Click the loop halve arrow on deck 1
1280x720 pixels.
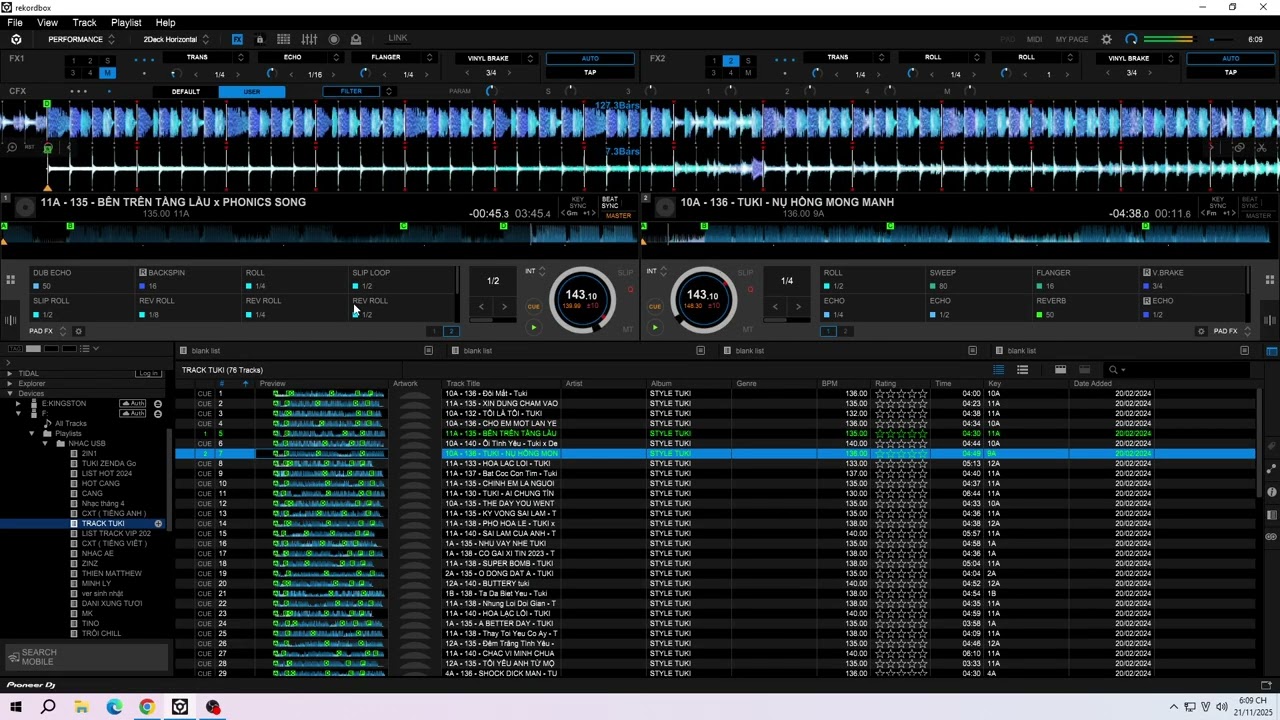click(x=481, y=307)
